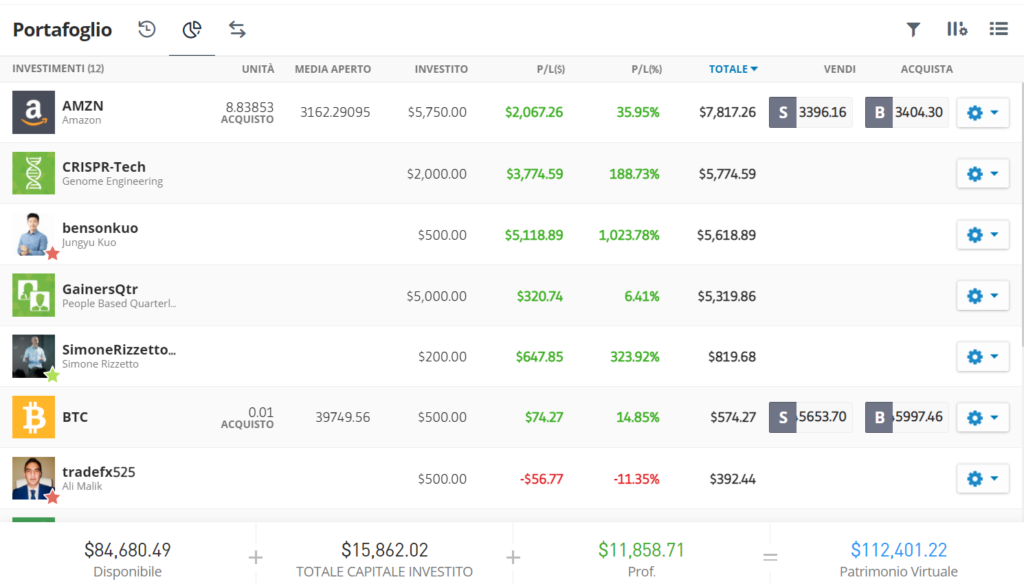Click the Amazon logo icon

[x=33, y=112]
